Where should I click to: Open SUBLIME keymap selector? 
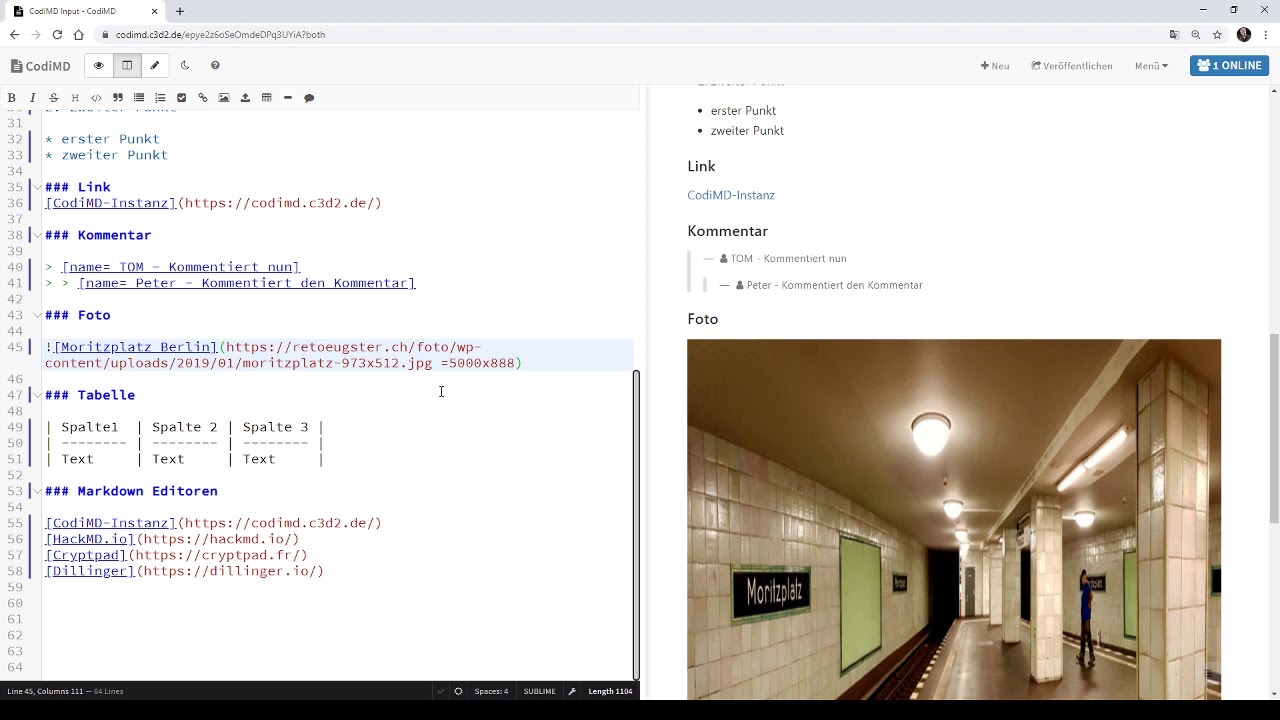(539, 691)
